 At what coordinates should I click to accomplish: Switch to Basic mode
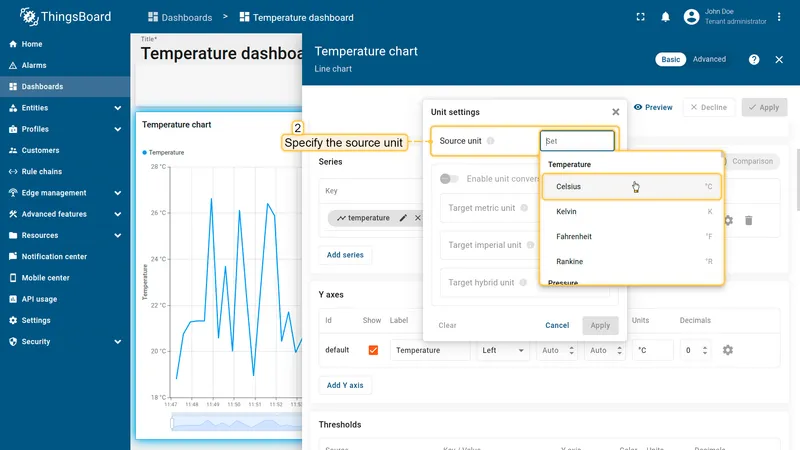click(670, 59)
